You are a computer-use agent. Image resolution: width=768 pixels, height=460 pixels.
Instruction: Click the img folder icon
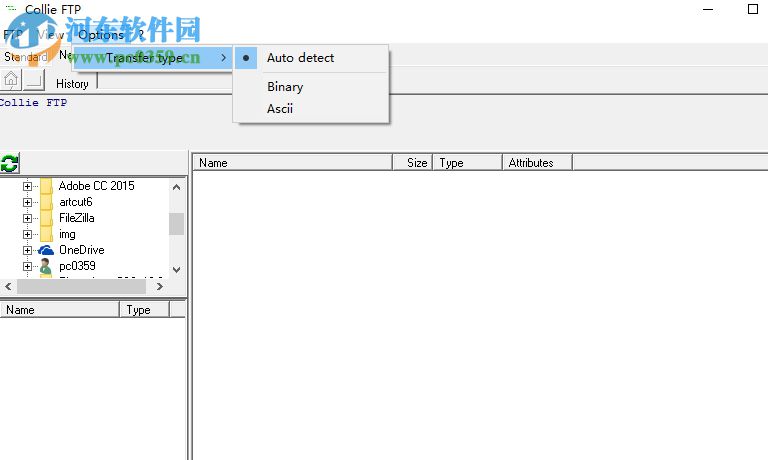pos(47,234)
